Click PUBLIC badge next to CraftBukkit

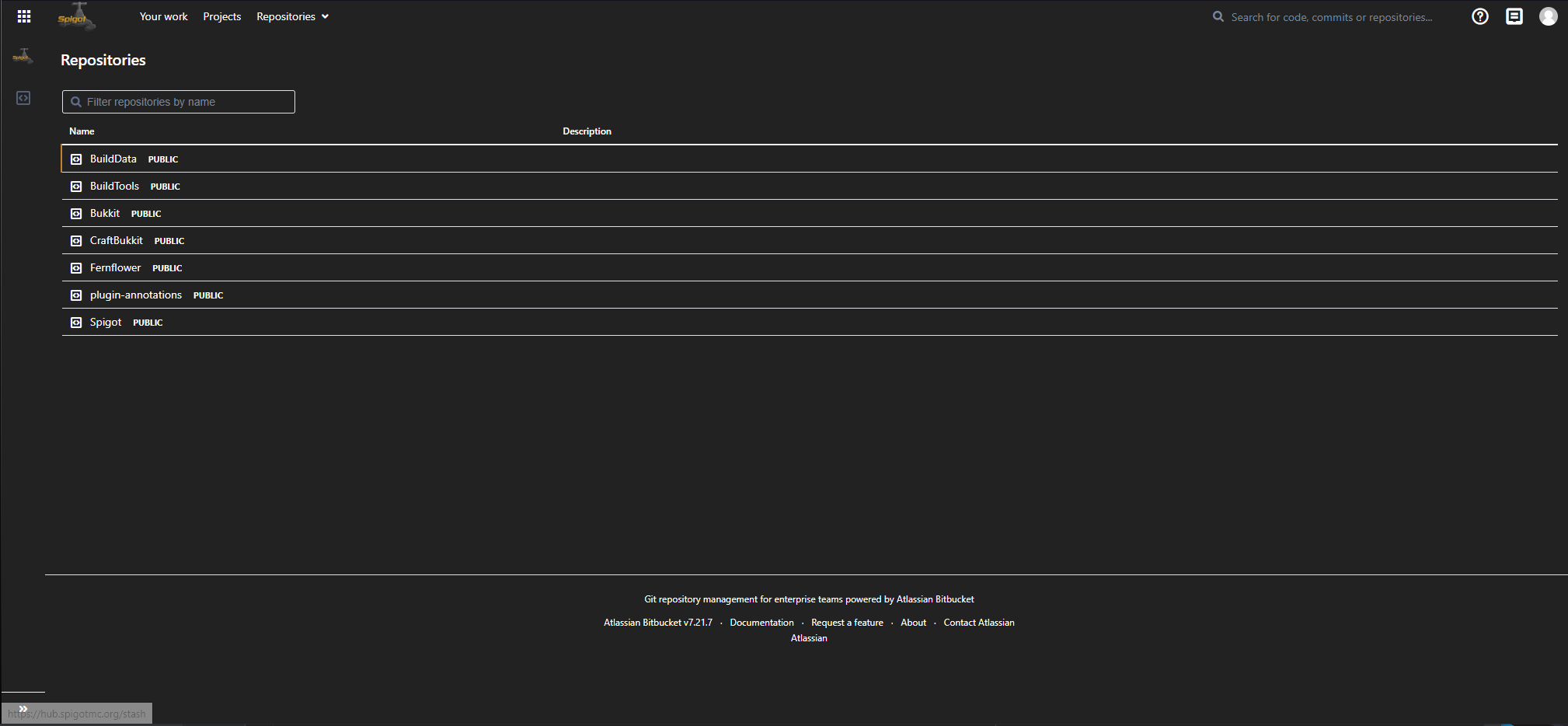tap(169, 241)
